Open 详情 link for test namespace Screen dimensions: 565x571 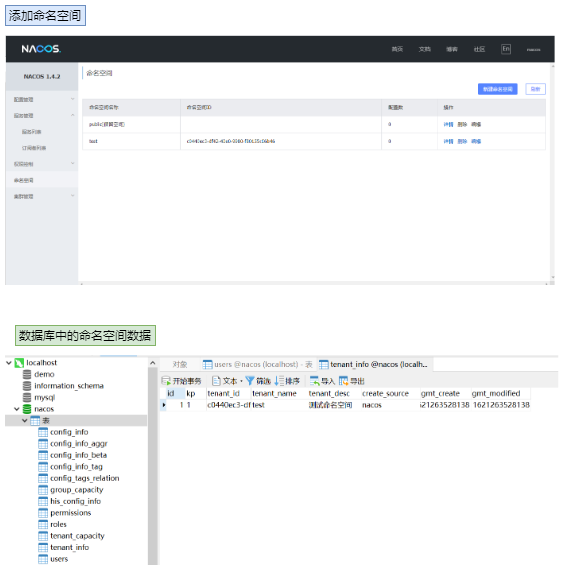[x=448, y=141]
